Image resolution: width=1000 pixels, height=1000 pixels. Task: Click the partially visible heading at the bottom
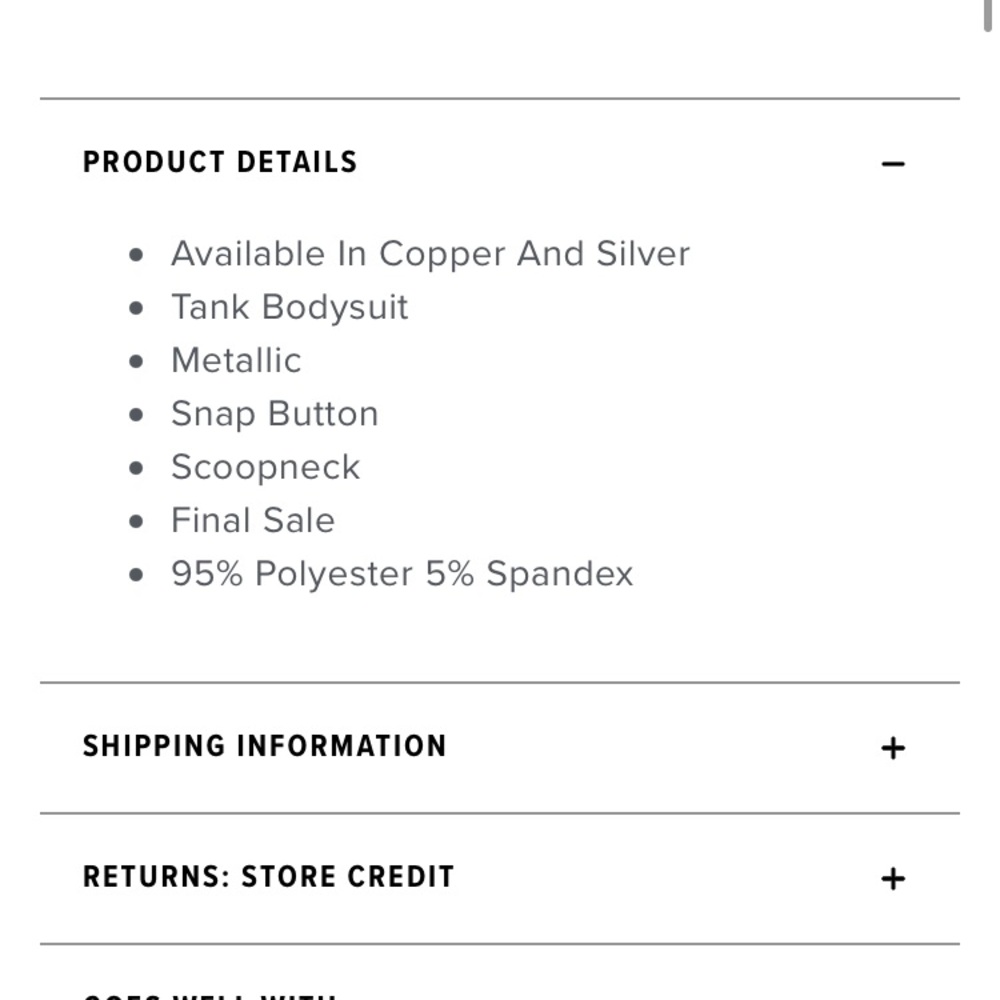click(x=210, y=995)
